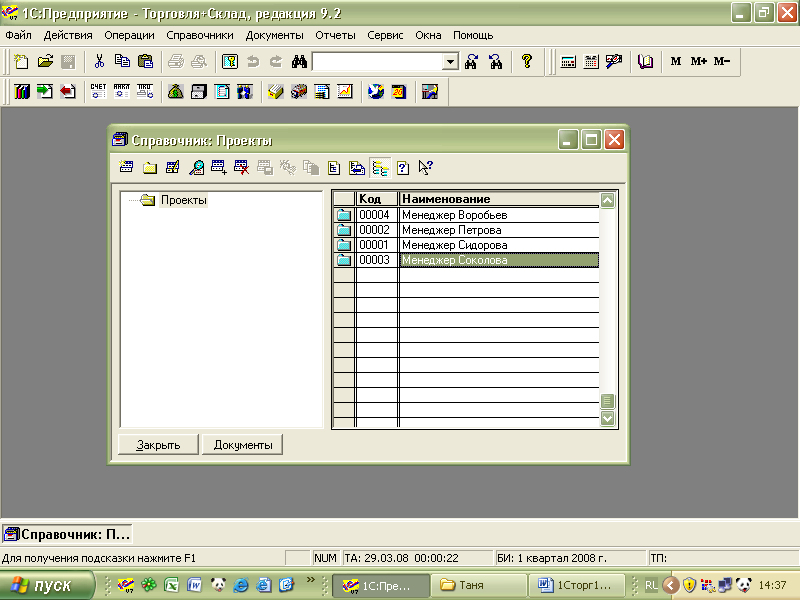Click the colored books journals icon

22,92
